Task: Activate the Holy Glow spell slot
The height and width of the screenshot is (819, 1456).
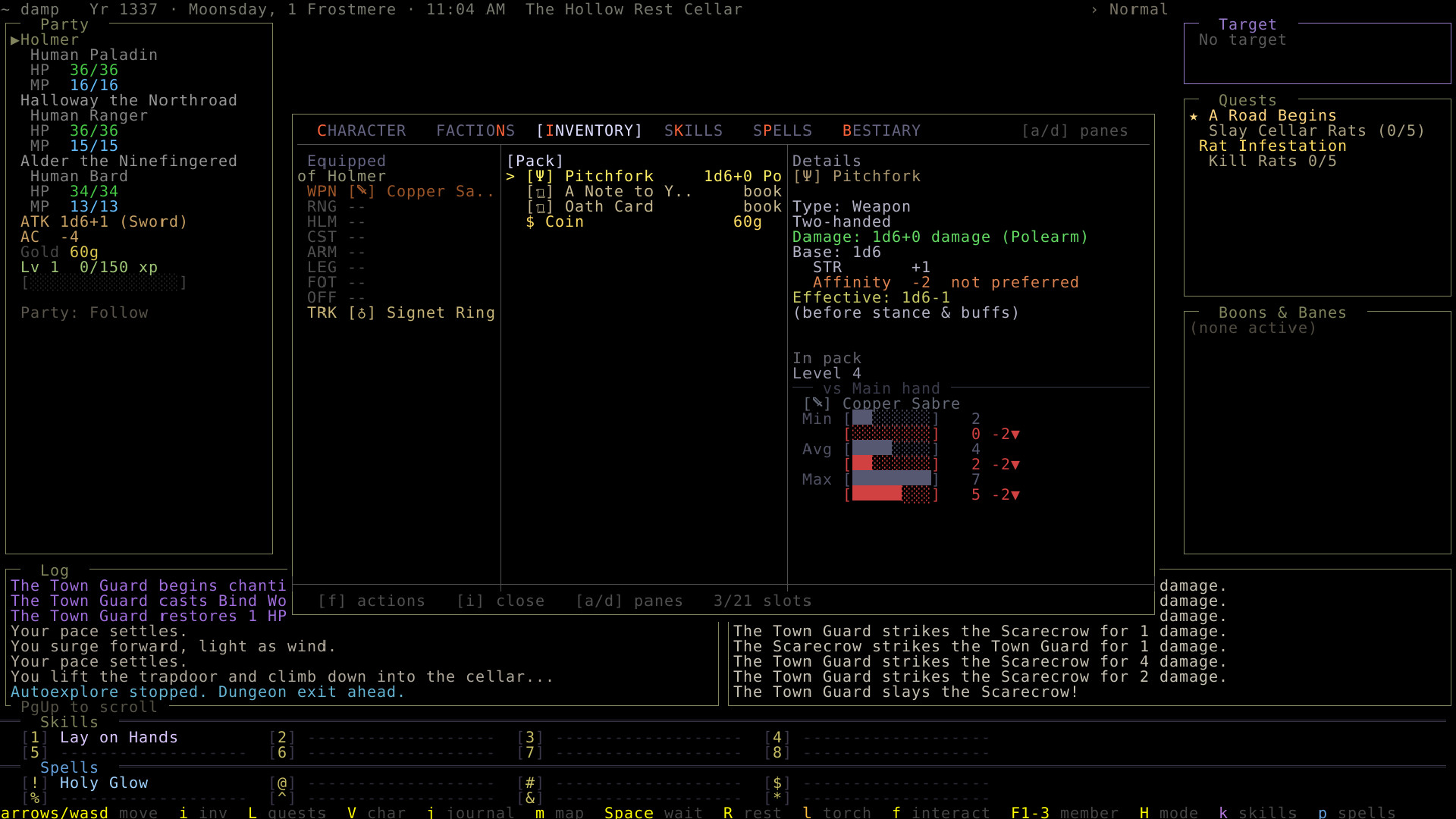Action: tap(85, 783)
